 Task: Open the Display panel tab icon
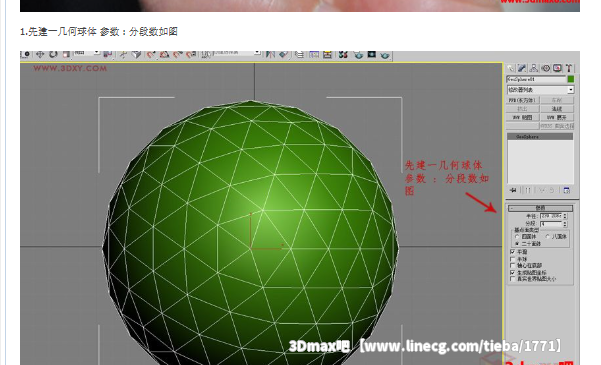557,68
